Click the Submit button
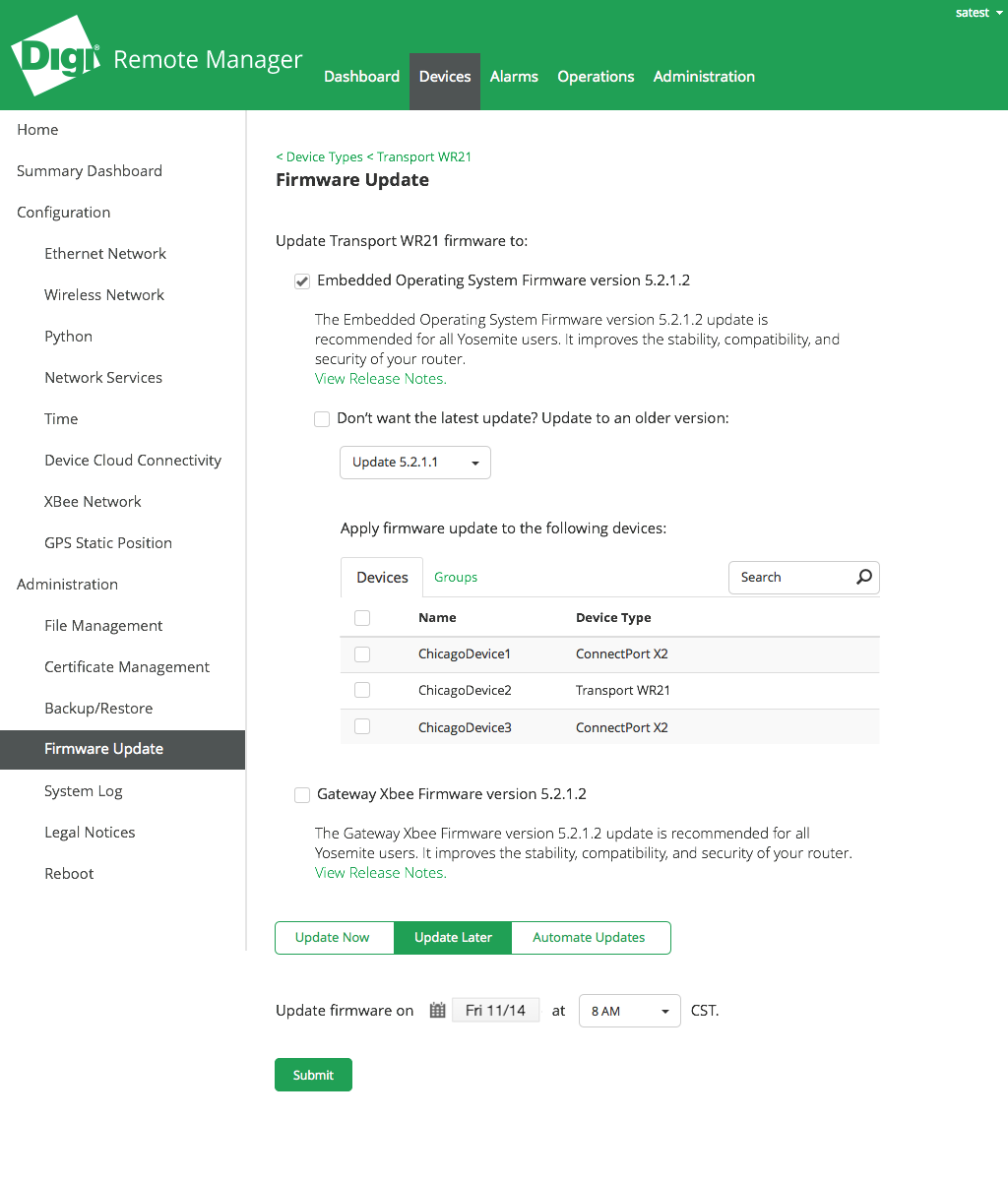 tap(313, 1075)
